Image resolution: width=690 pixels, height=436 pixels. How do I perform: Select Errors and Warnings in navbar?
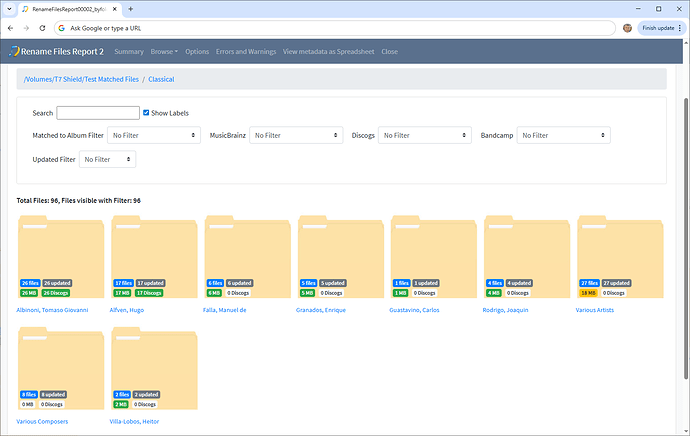(x=246, y=51)
